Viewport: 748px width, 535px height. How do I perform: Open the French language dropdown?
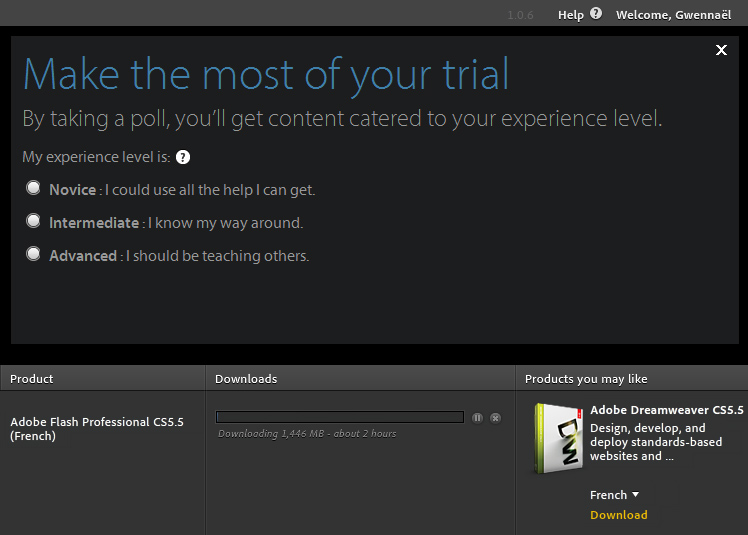tap(614, 495)
